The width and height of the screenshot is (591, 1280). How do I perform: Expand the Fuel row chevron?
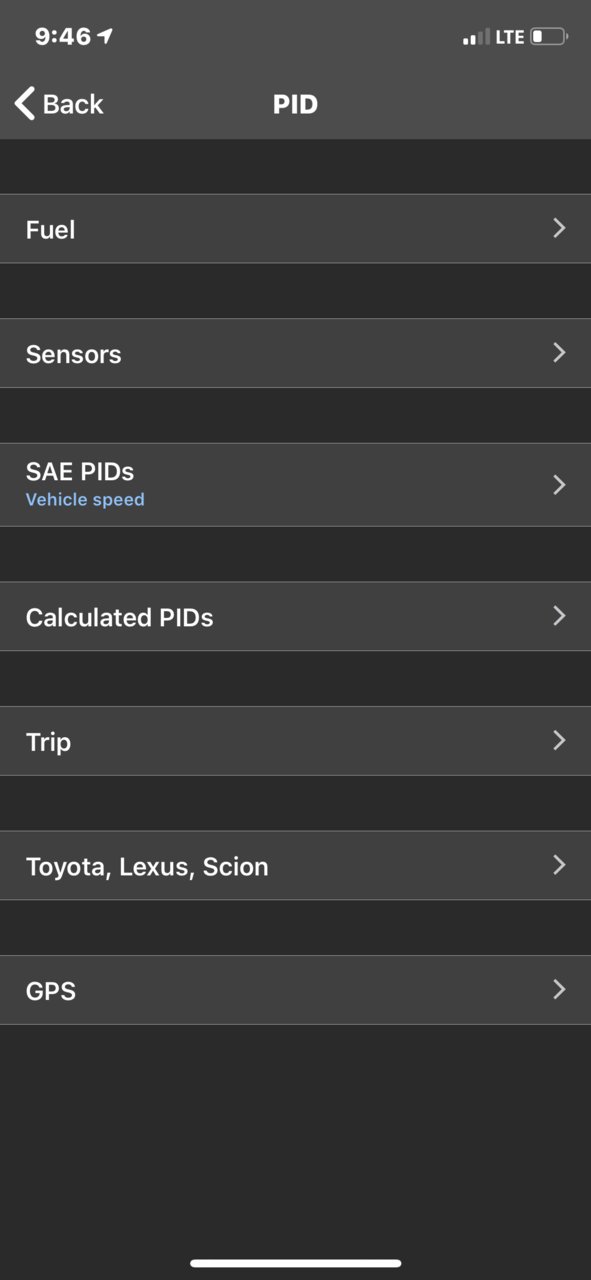[560, 228]
